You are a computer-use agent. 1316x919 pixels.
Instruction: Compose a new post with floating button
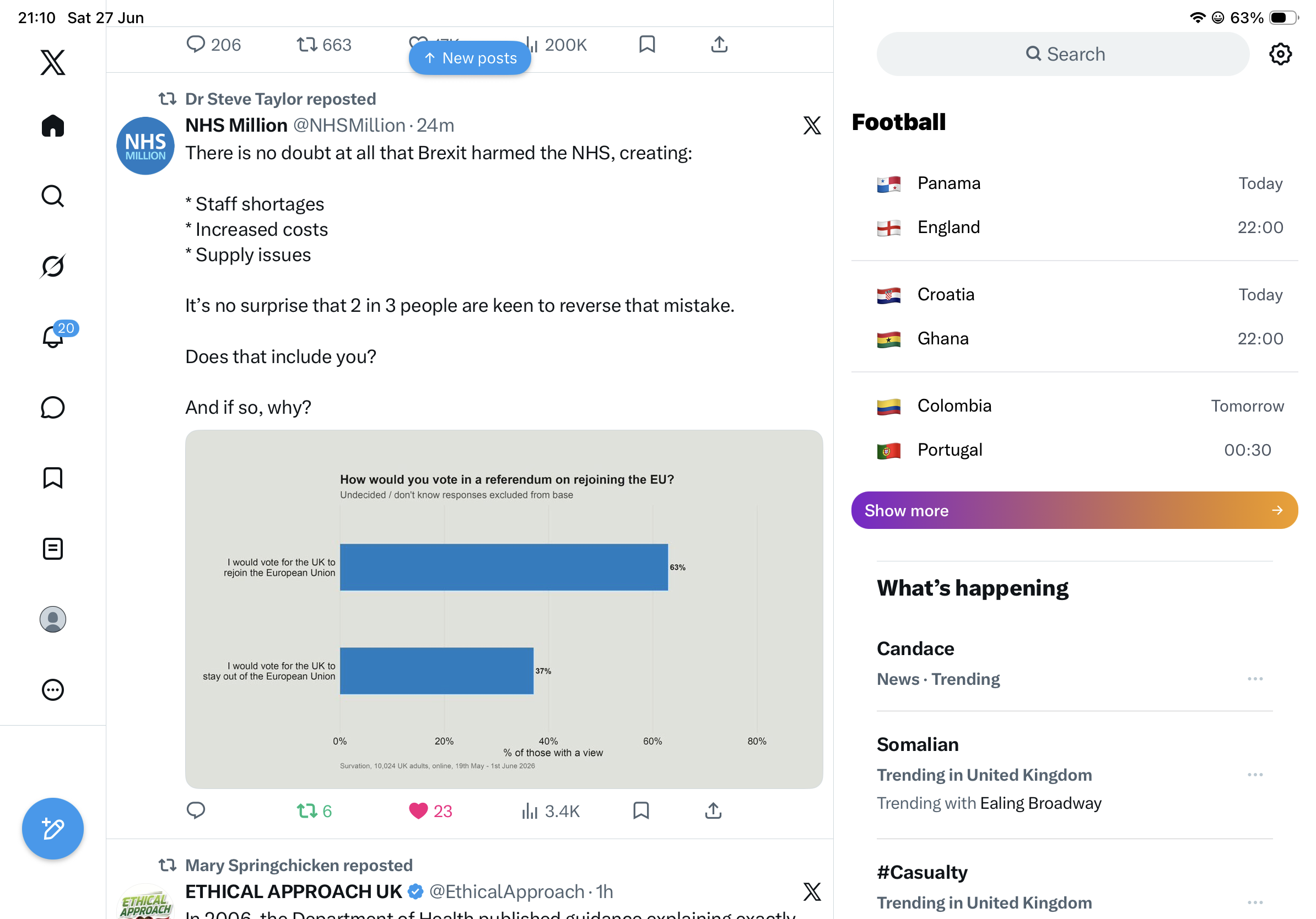tap(53, 829)
